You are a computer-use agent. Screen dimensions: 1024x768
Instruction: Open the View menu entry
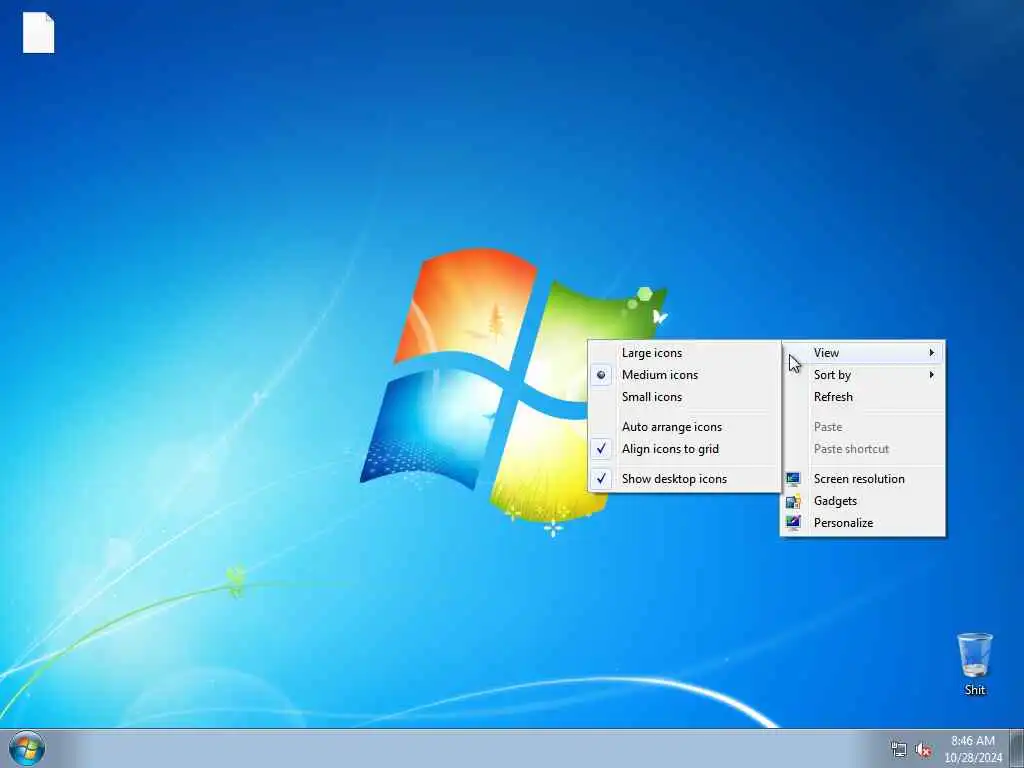863,353
